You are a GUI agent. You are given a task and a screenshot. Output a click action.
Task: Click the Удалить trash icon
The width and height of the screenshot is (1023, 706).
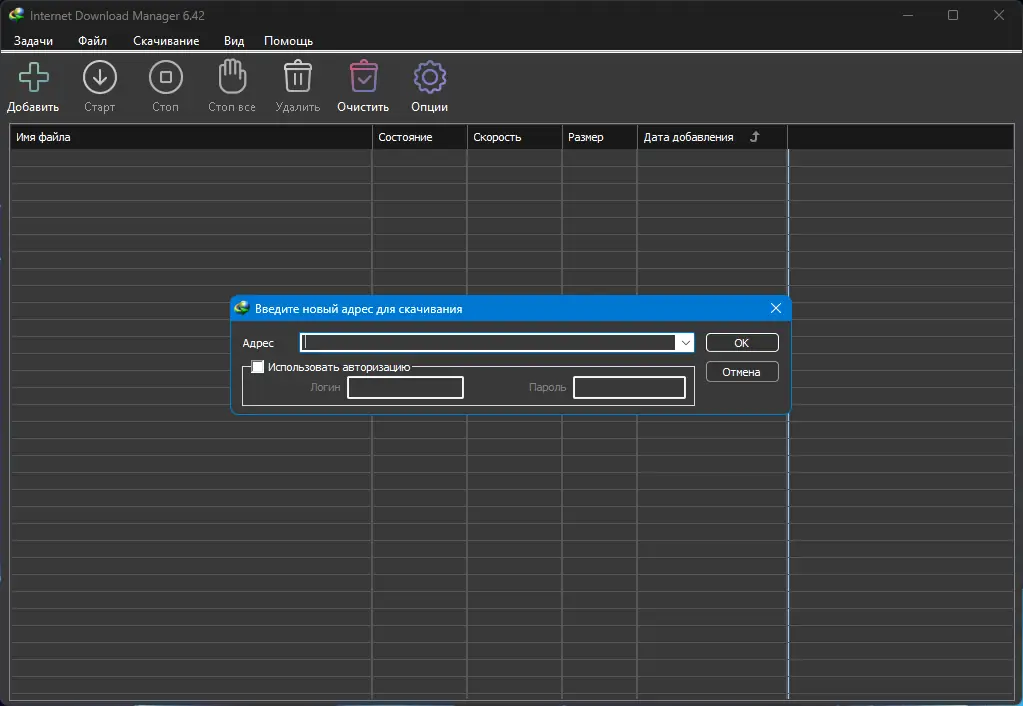(x=298, y=76)
